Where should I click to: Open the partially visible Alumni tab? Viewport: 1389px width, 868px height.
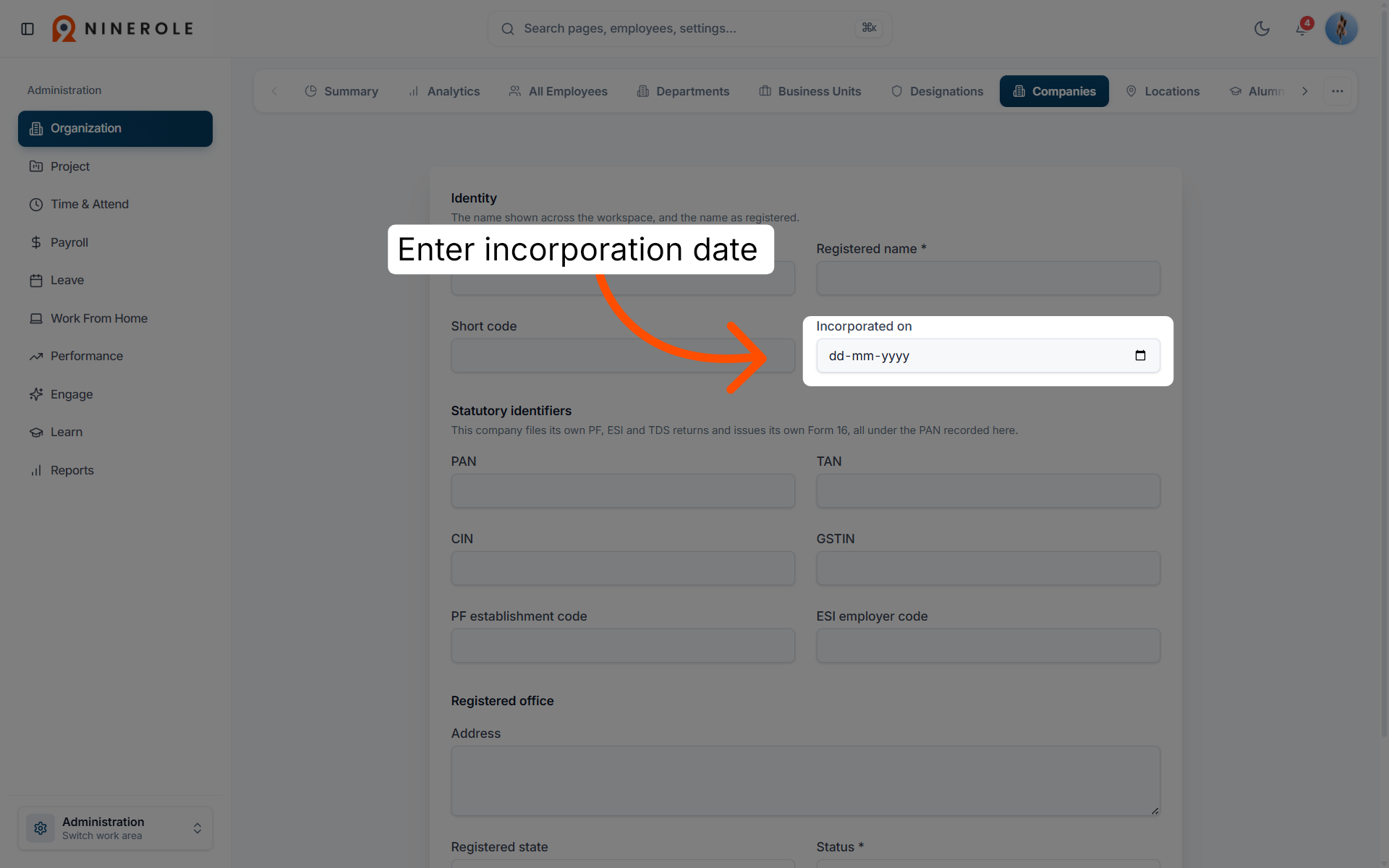(1257, 91)
